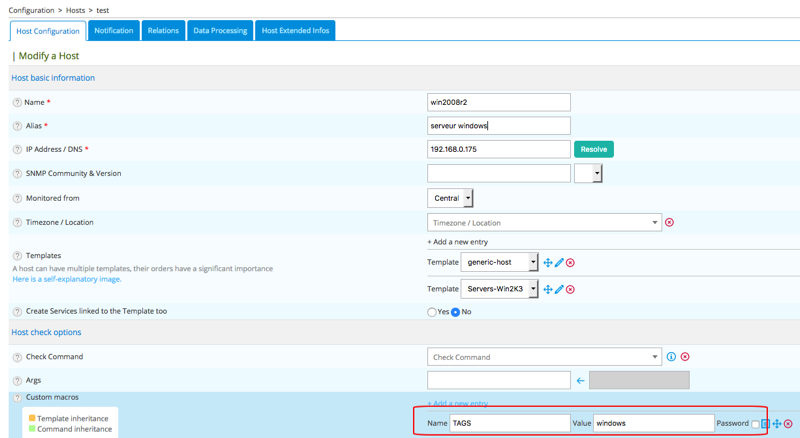This screenshot has height=438, width=800.
Task: Delete the Servers-Win2K3 template entry
Action: coord(571,289)
